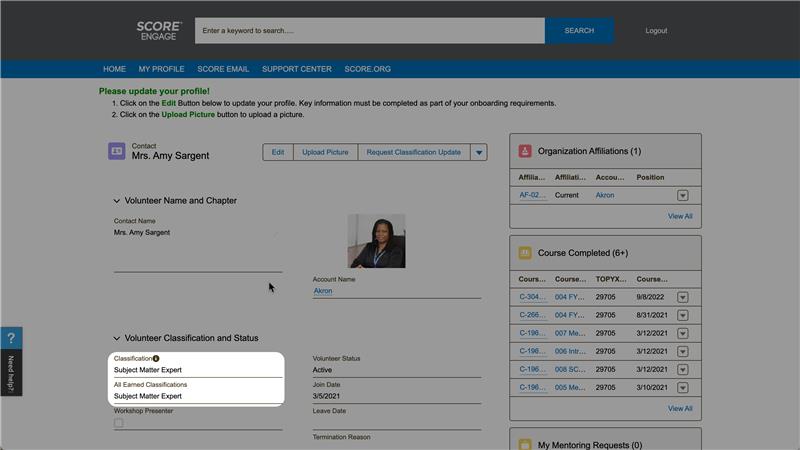
Task: Open the Need help question mark widget
Action: 11,339
